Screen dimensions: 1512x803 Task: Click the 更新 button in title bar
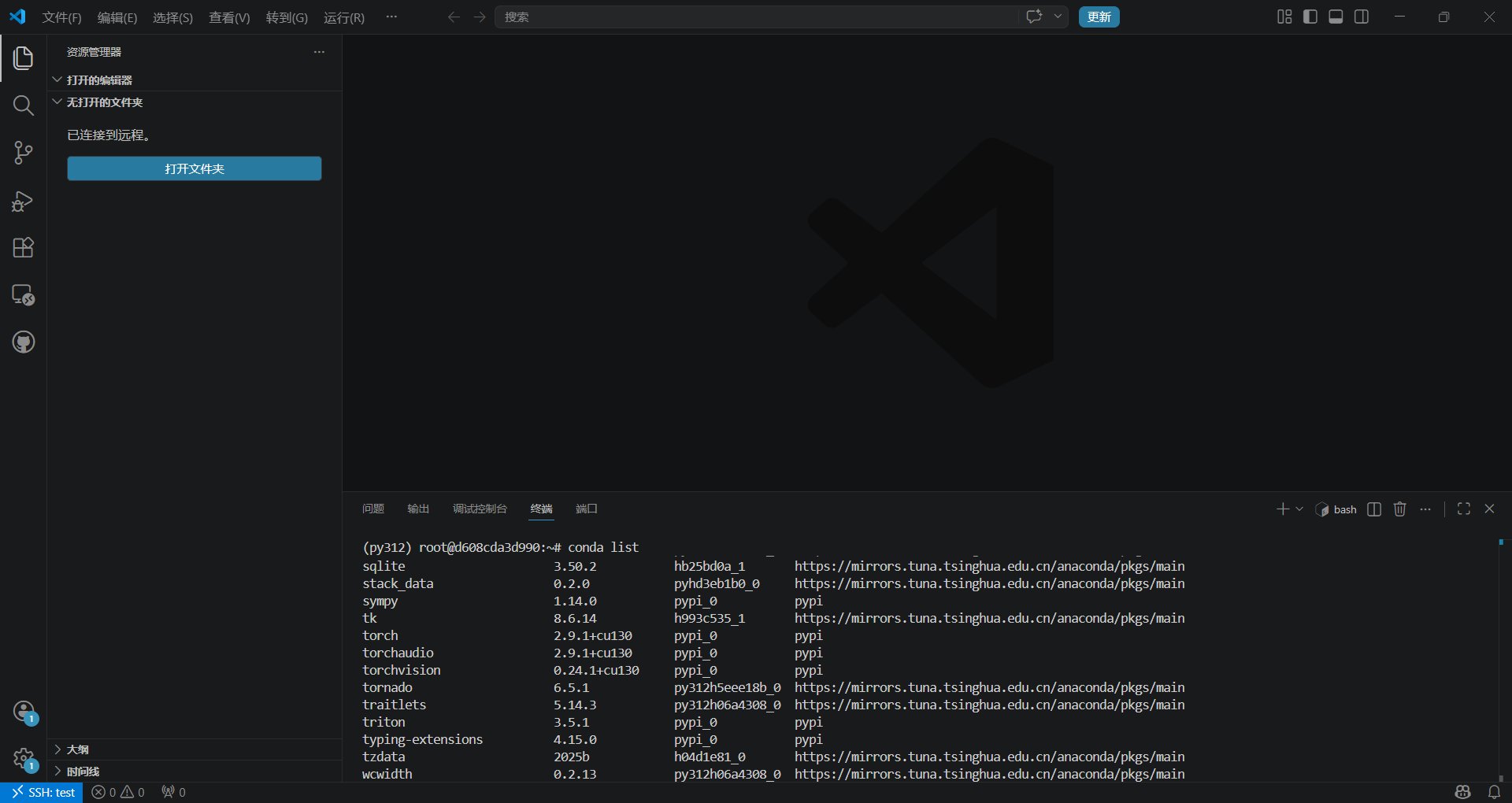(1099, 17)
